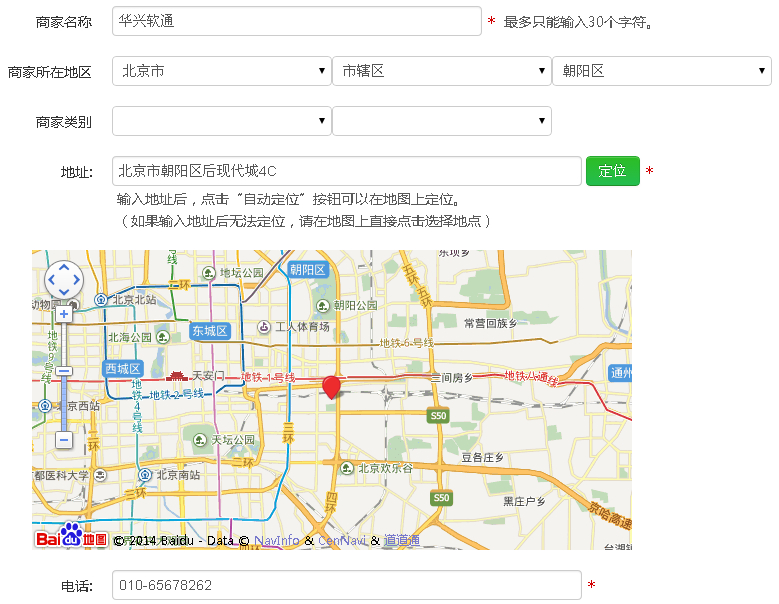
Task: Focus the 电话 phone number field
Action: (x=346, y=585)
